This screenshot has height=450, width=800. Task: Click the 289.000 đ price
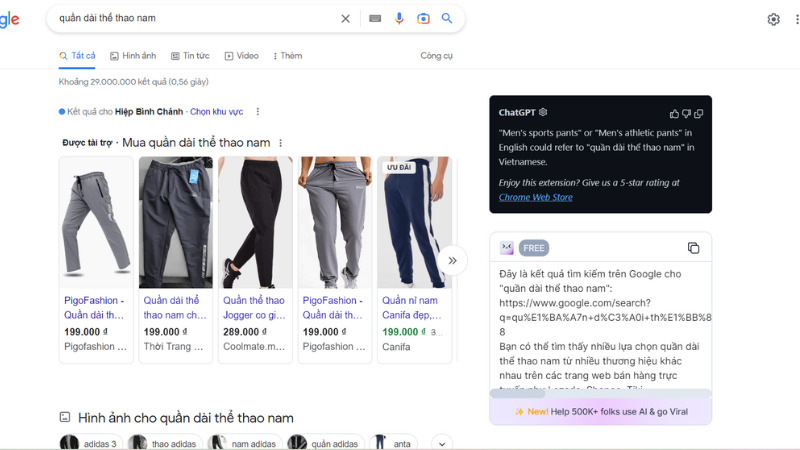(245, 332)
